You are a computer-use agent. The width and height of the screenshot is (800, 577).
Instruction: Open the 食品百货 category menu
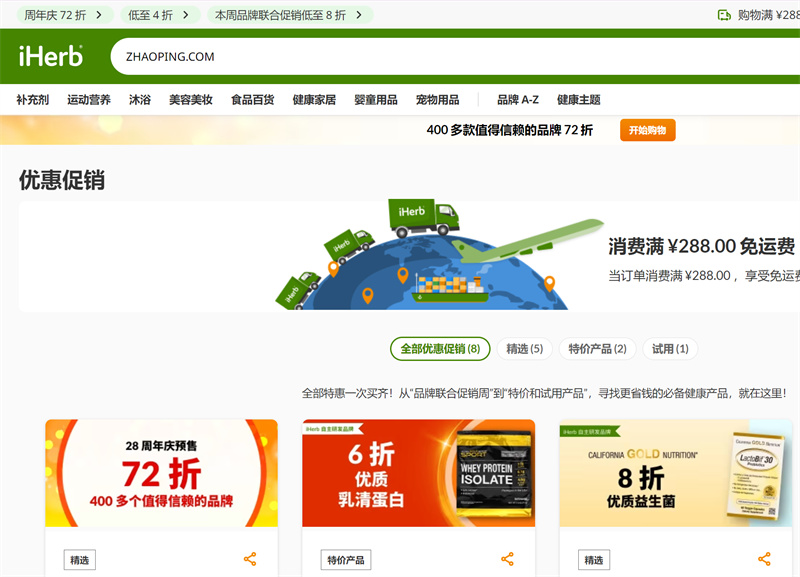(x=253, y=99)
